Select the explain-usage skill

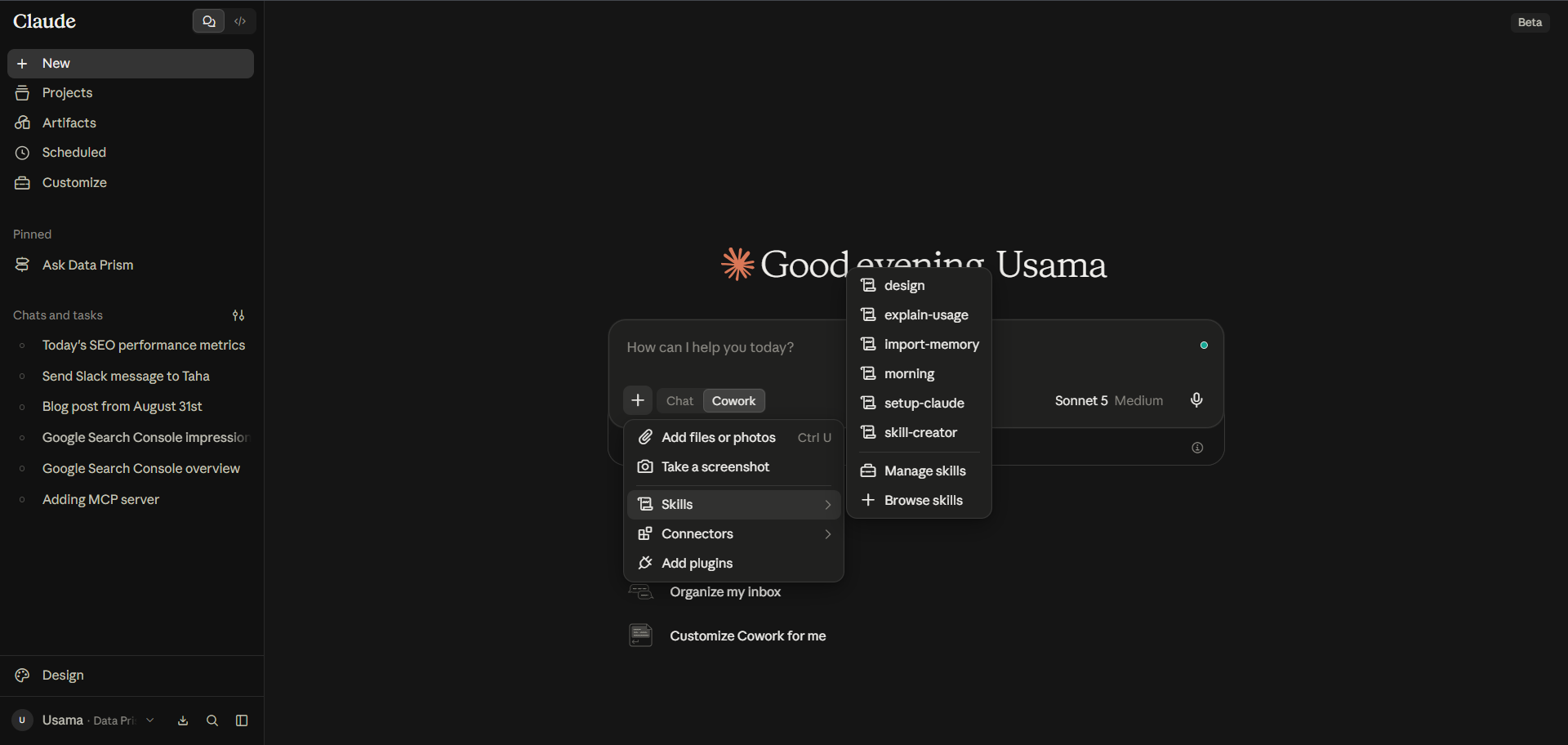coord(919,315)
